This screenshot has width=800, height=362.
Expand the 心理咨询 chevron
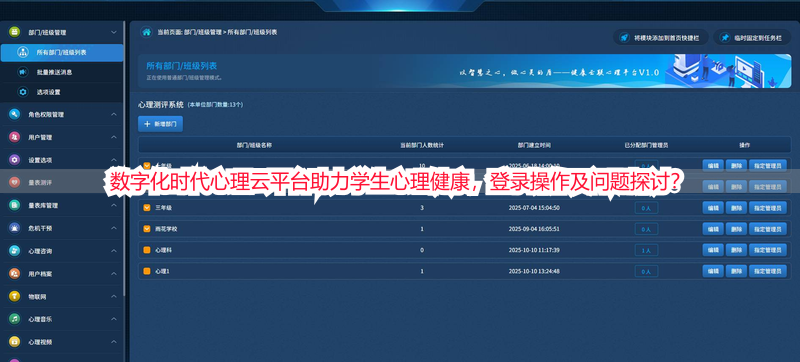tap(114, 251)
